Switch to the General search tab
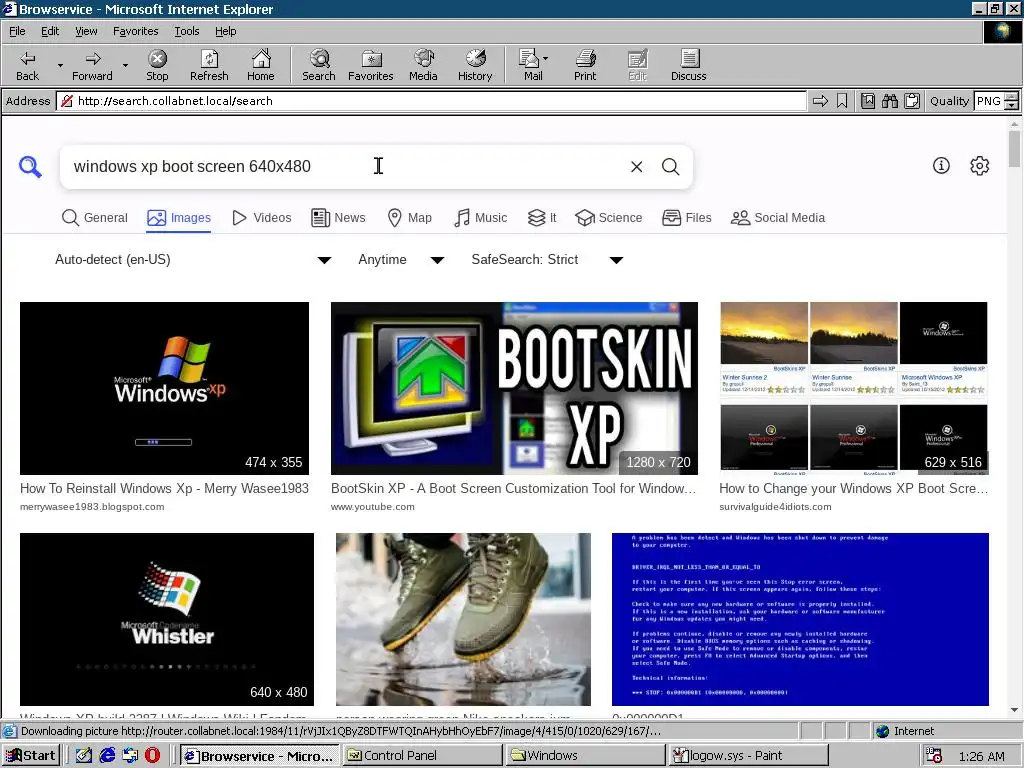 pos(95,217)
